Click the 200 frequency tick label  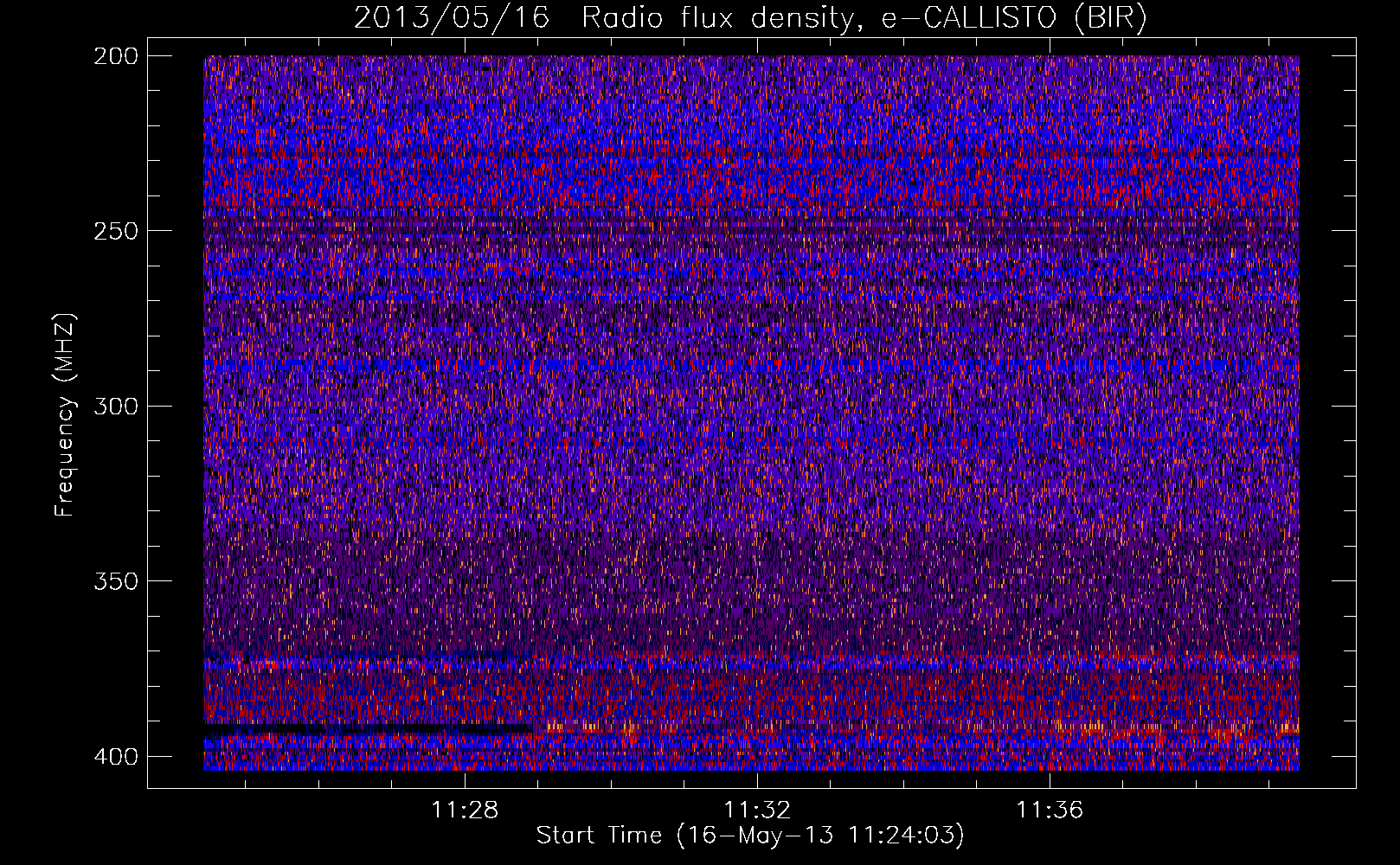(x=115, y=56)
